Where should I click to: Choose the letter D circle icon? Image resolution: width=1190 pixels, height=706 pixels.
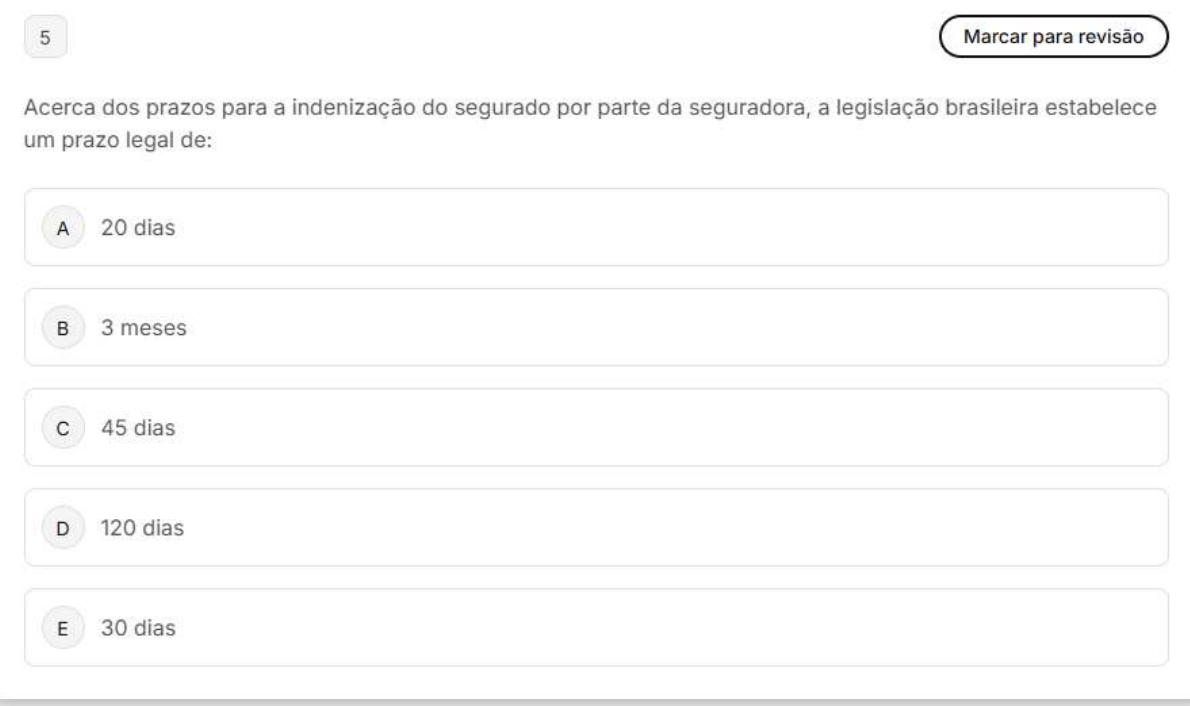coord(64,528)
